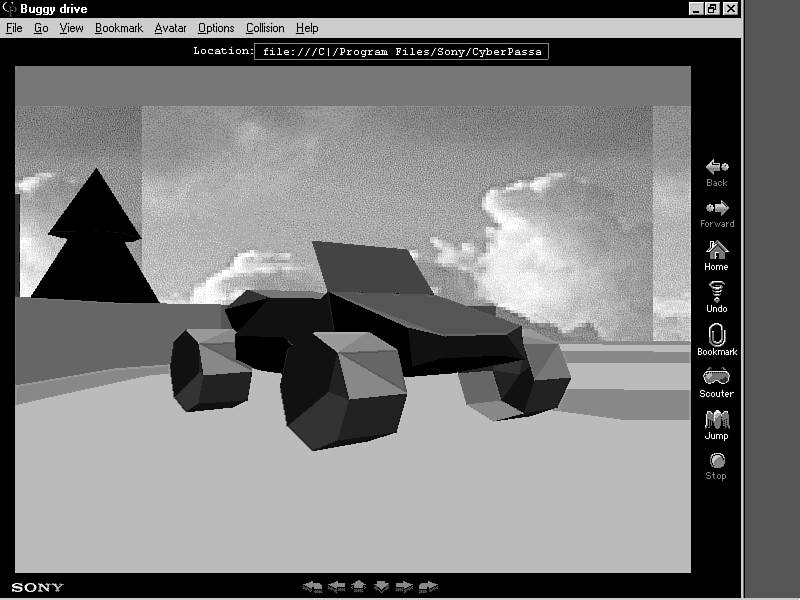Click the move-left arrow in the bottom navigation bar

coord(337,586)
